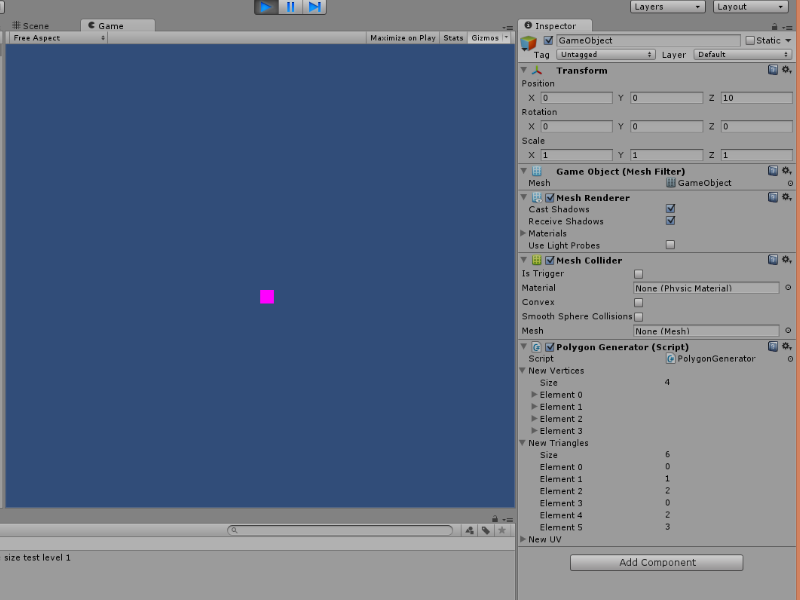The image size is (800, 600).
Task: Expand Element 3 under New Vertices
Action: [534, 431]
